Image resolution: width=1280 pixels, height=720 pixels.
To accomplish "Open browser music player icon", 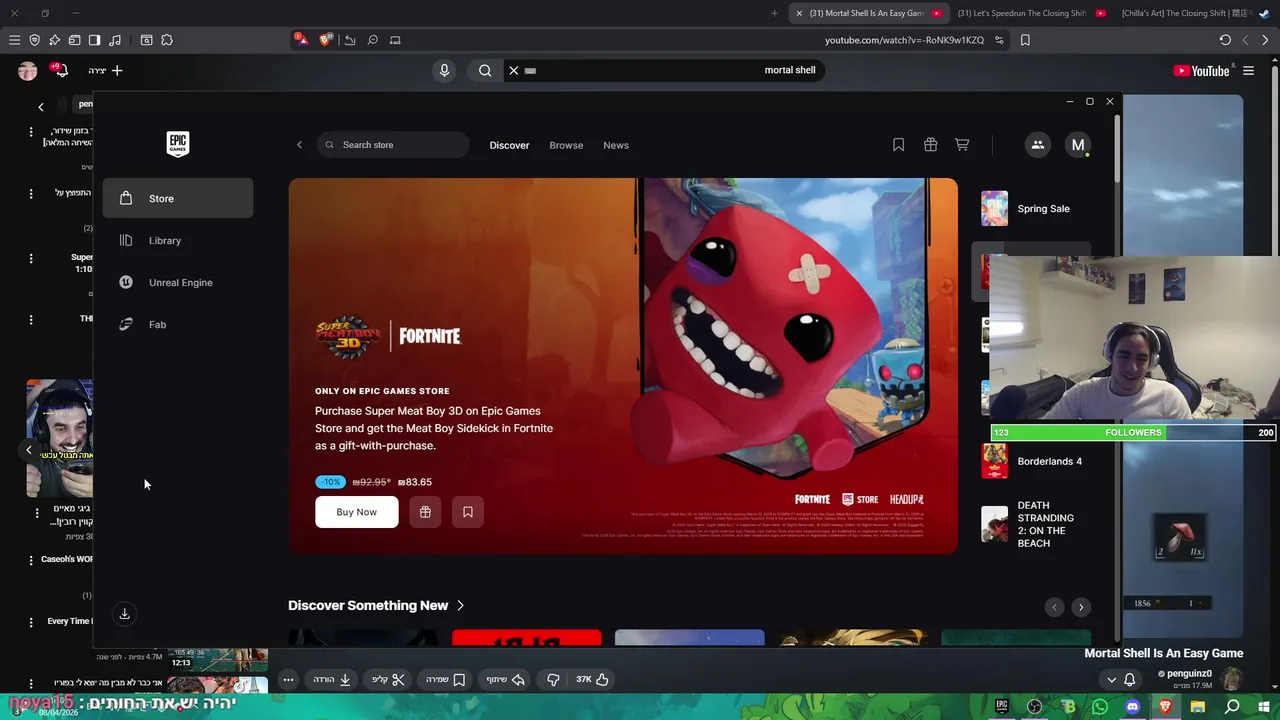I will pos(114,40).
